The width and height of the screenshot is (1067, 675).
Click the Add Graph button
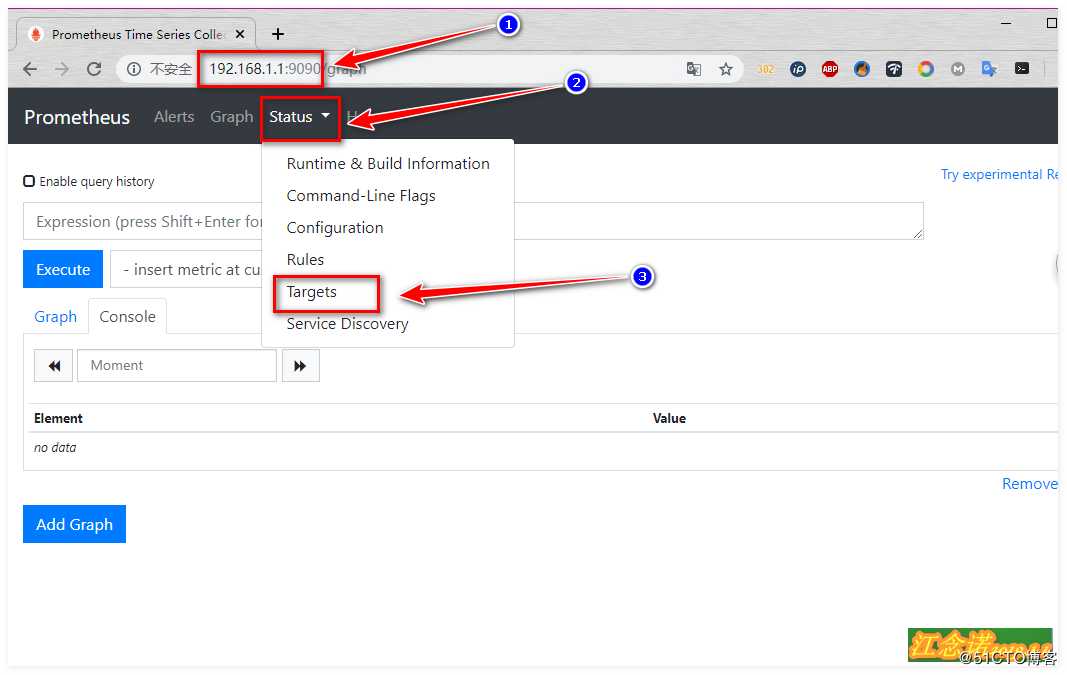pos(74,524)
